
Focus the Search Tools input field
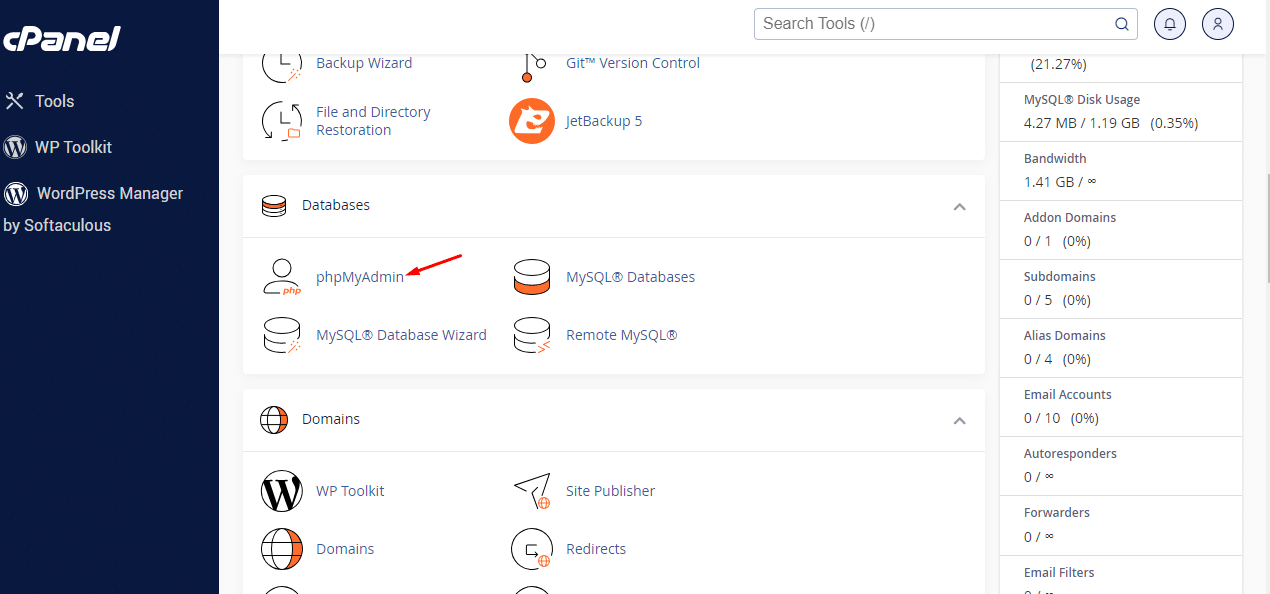pyautogui.click(x=935, y=24)
